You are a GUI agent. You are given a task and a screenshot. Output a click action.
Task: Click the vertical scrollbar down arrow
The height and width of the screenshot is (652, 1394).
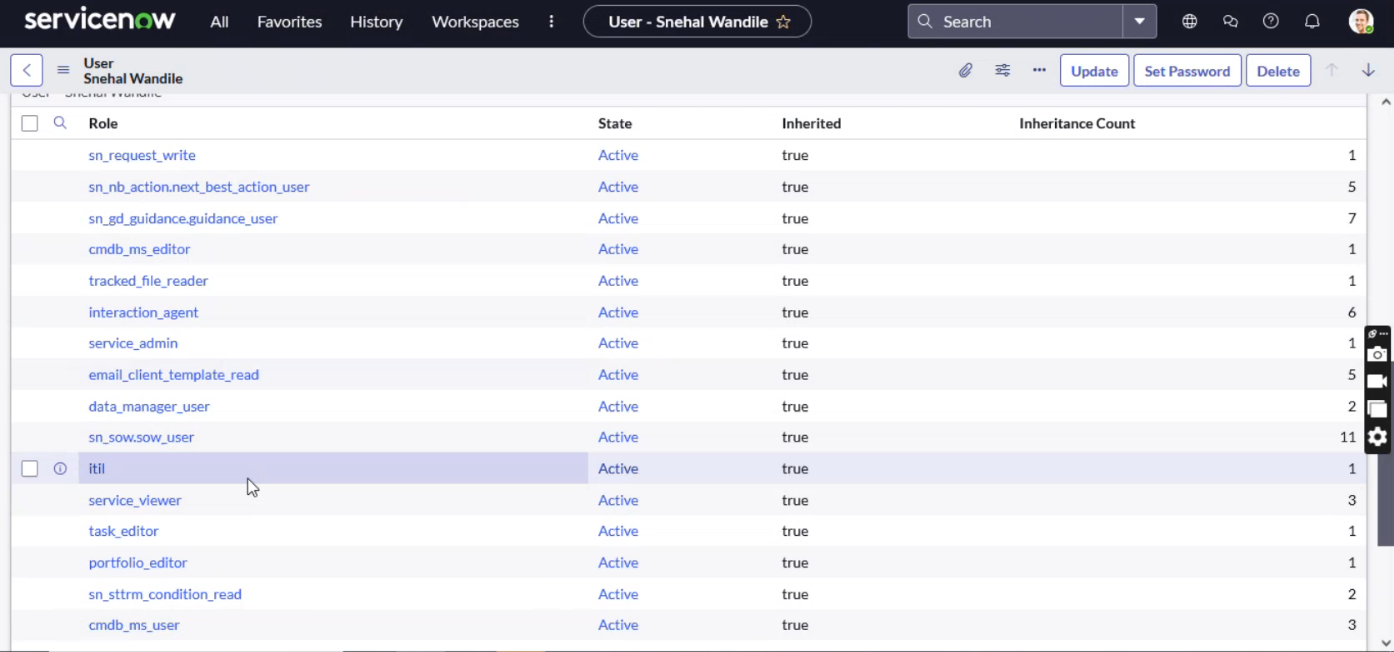[1385, 643]
